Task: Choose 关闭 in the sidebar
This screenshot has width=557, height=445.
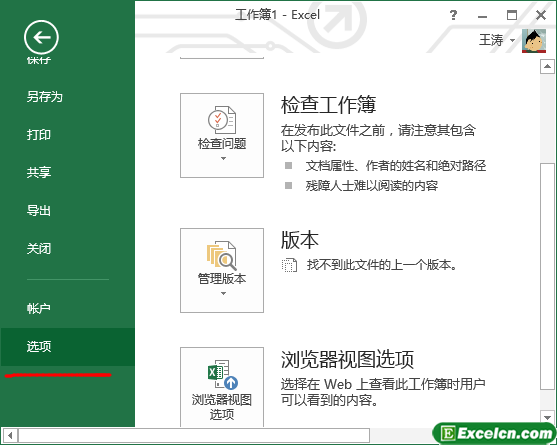Action: pyautogui.click(x=39, y=249)
